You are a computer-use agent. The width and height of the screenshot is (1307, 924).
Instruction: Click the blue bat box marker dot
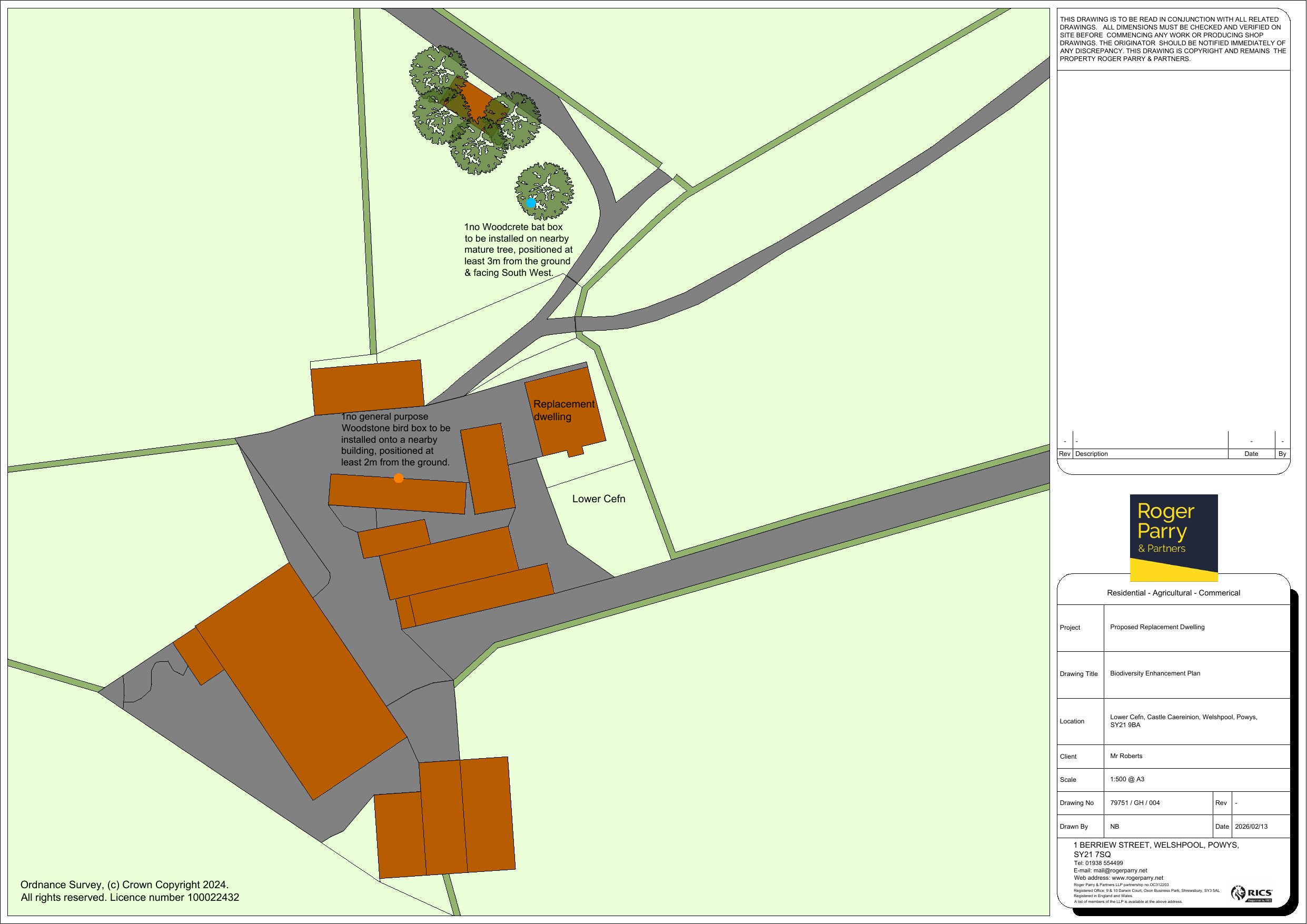[531, 203]
